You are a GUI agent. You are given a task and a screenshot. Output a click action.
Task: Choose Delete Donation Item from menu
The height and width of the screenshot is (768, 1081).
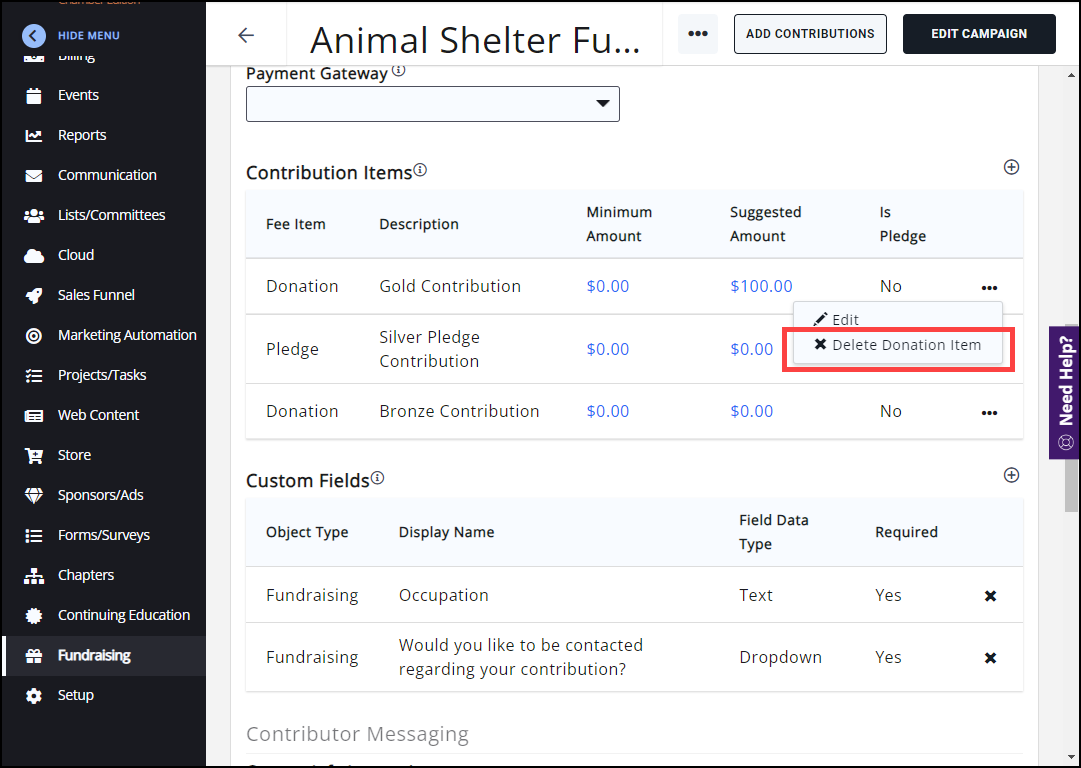(x=897, y=345)
